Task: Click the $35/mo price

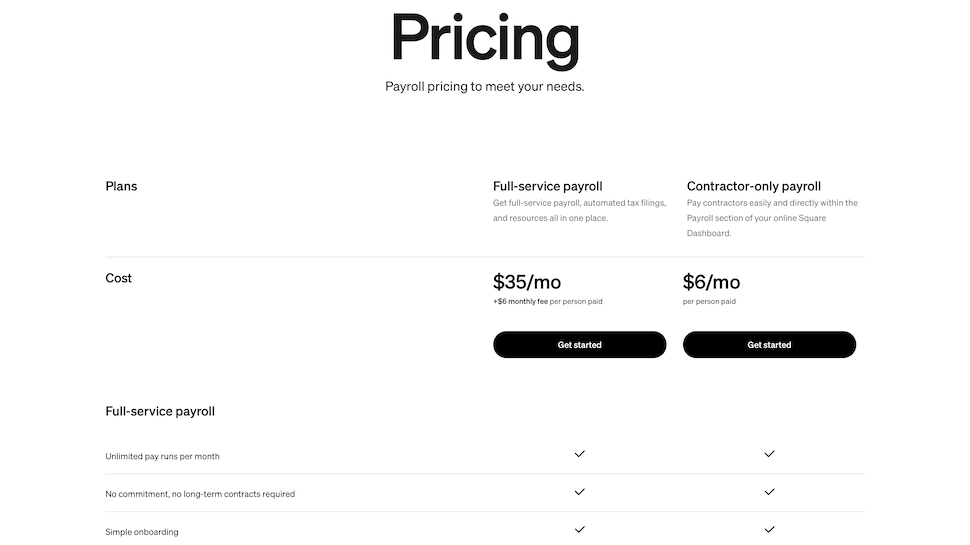Action: coord(527,282)
